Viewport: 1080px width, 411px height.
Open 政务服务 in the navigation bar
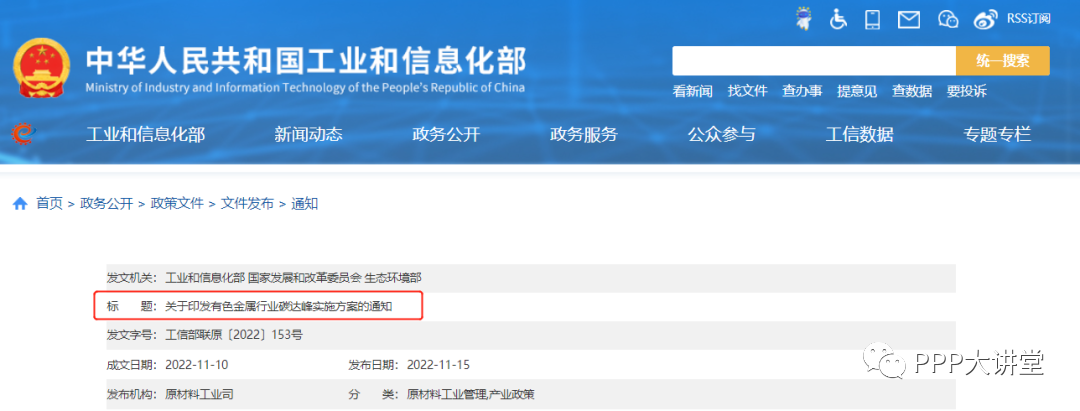pos(584,135)
